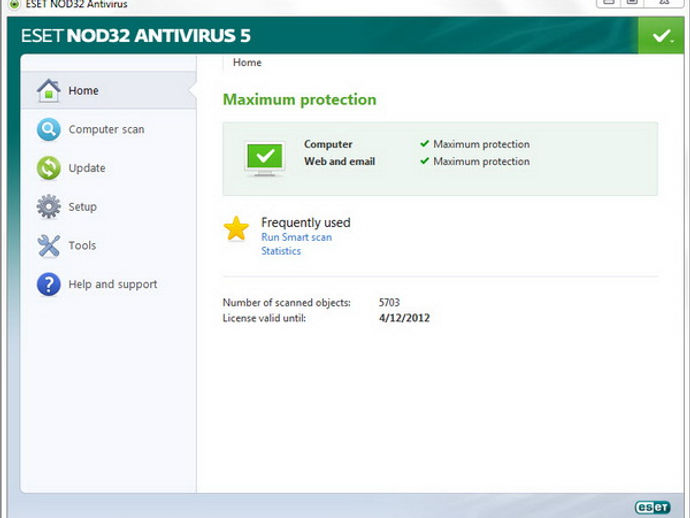Click the license date 4/12/2012
The width and height of the screenshot is (690, 518).
(x=404, y=318)
